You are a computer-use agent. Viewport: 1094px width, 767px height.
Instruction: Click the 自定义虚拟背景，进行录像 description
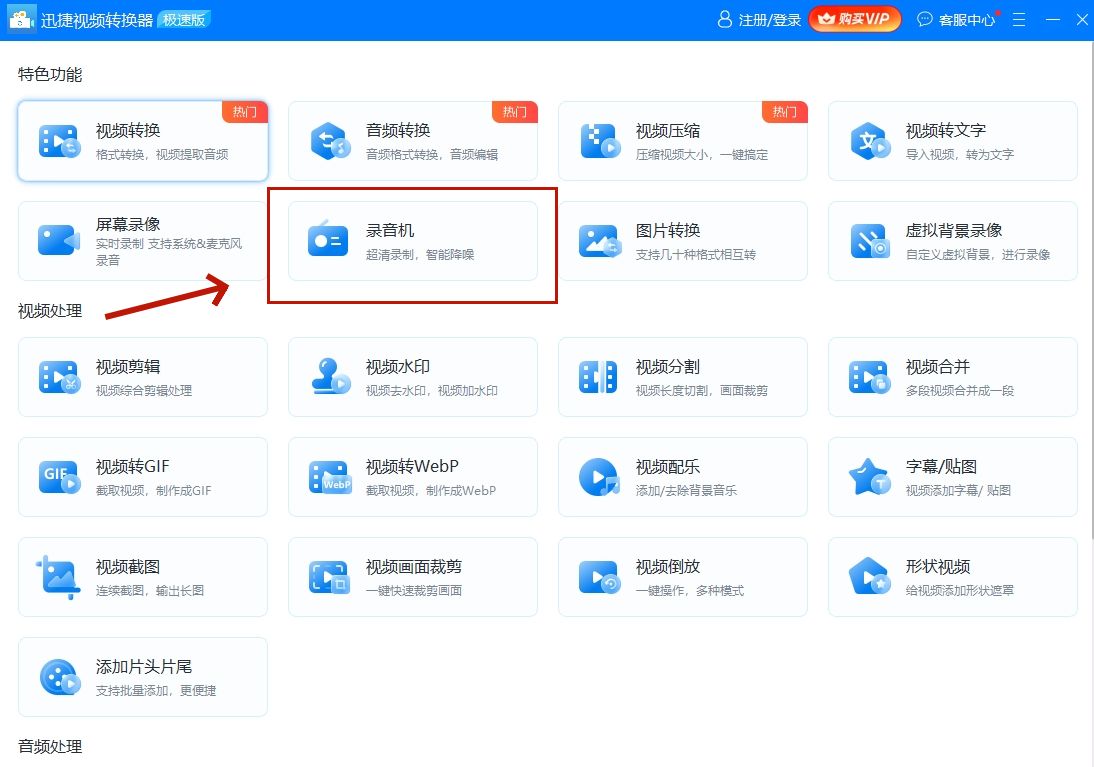coord(978,254)
